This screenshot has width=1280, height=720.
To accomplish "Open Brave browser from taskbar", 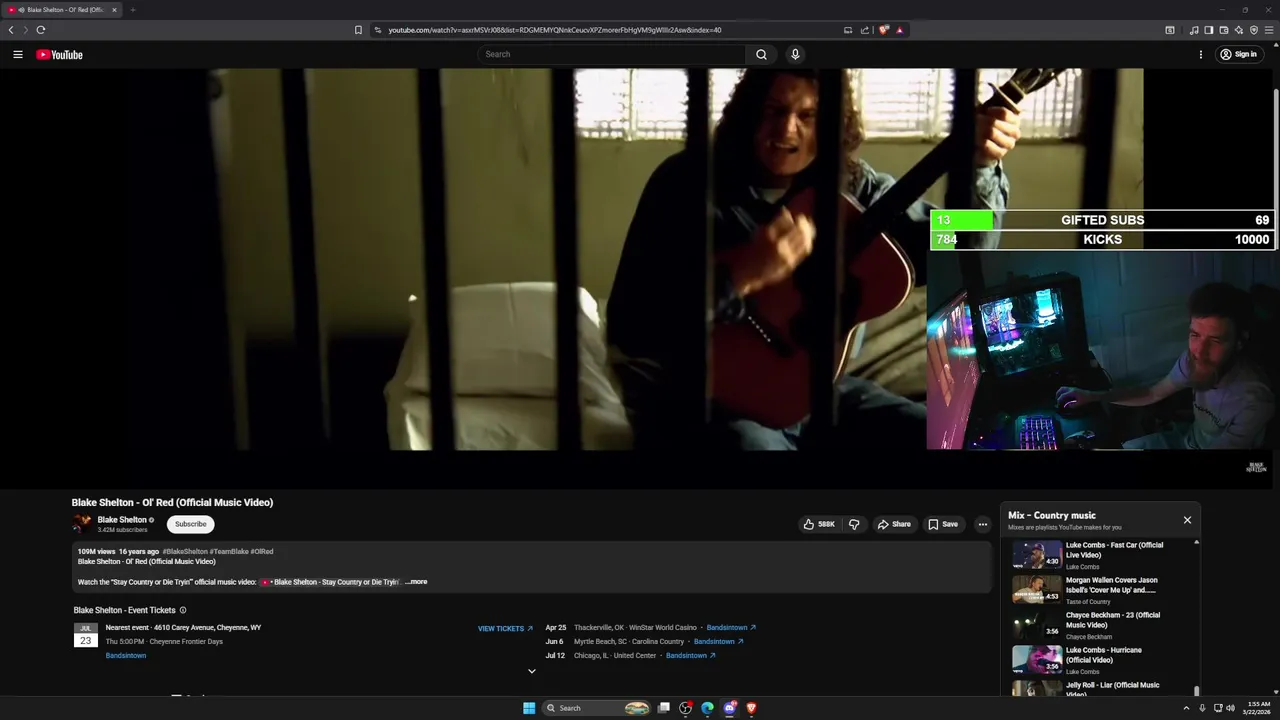I will pos(751,708).
